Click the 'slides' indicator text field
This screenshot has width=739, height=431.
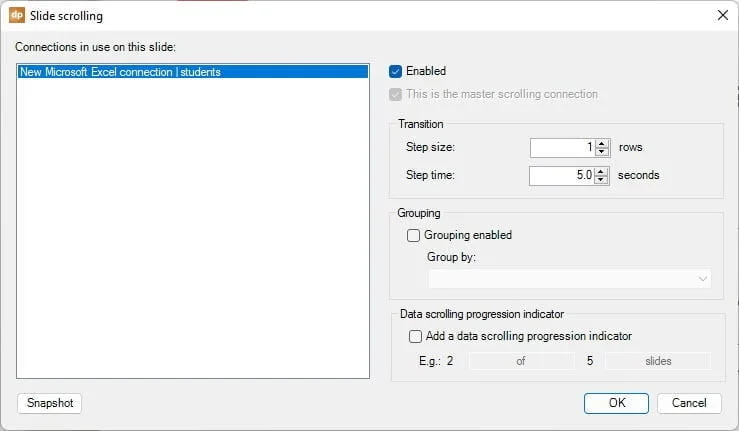[x=658, y=361]
